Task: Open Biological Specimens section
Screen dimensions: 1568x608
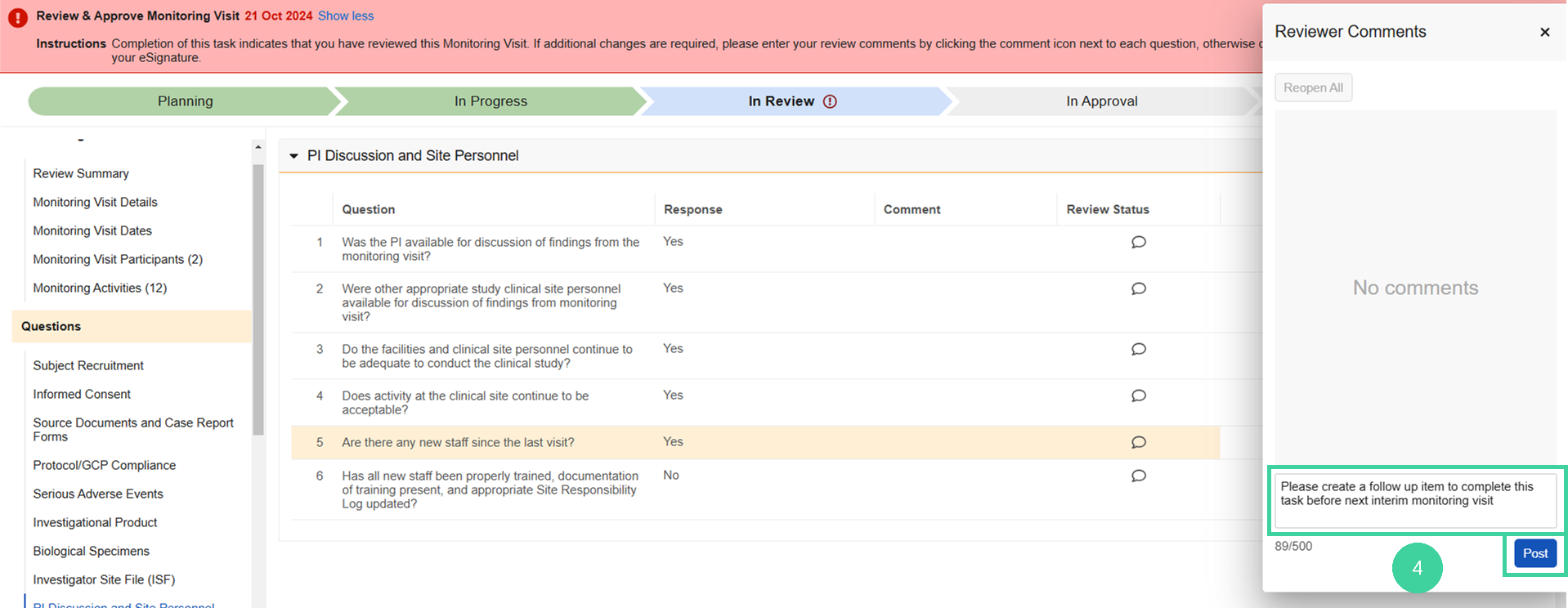Action: [92, 551]
